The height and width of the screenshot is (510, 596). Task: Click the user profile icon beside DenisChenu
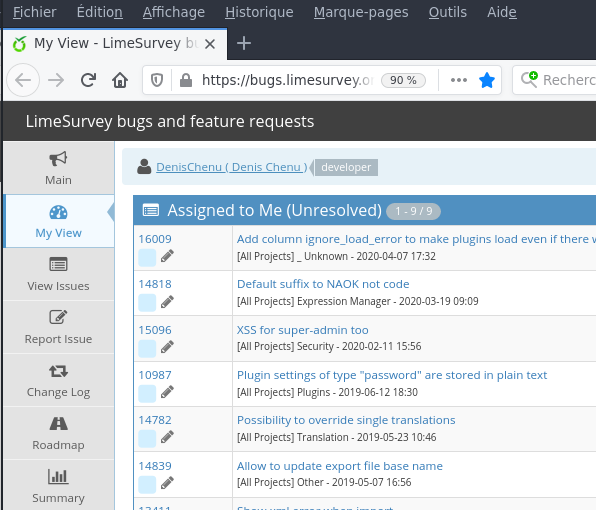(144, 167)
